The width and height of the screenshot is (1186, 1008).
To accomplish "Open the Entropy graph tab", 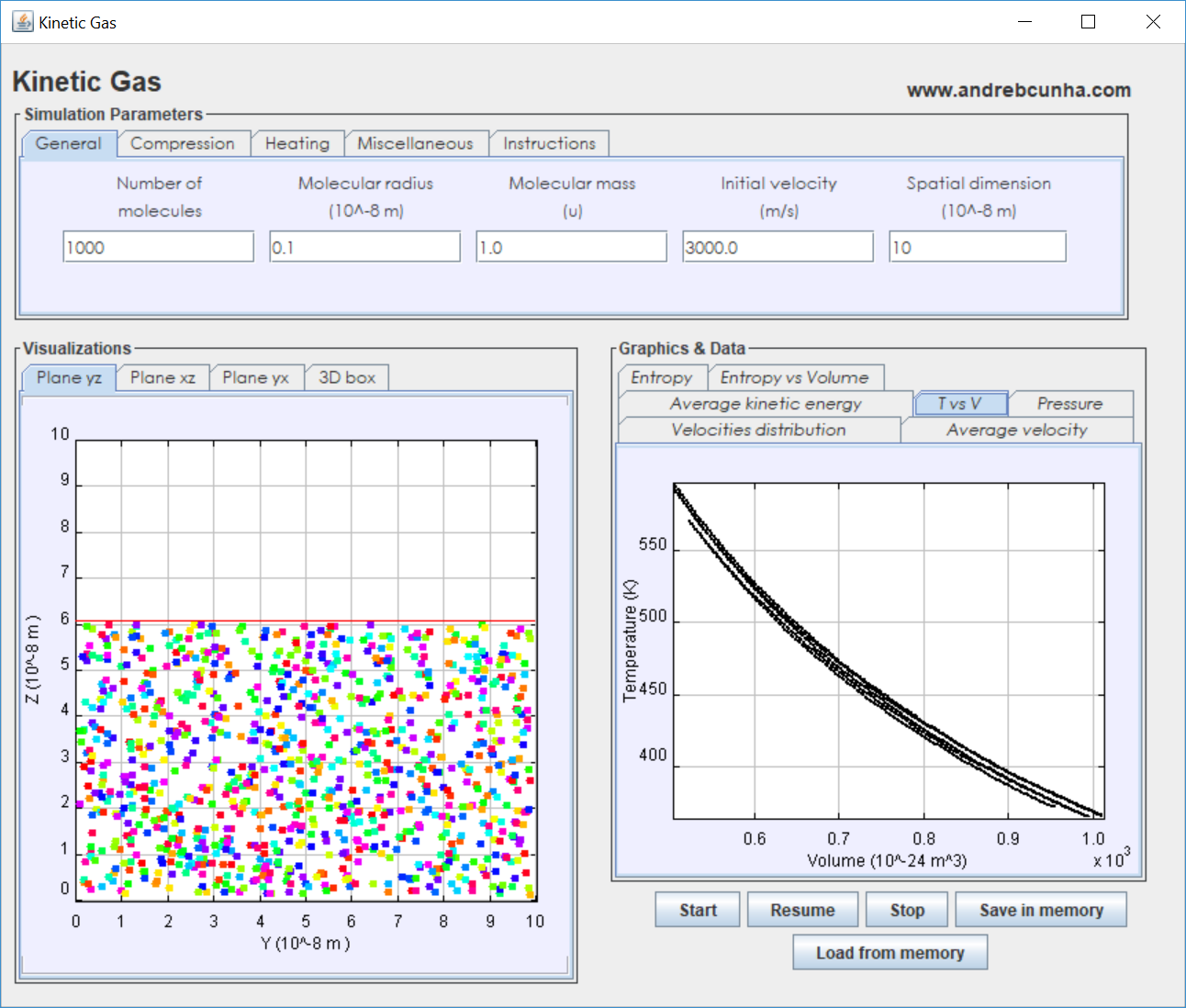I will pyautogui.click(x=662, y=377).
